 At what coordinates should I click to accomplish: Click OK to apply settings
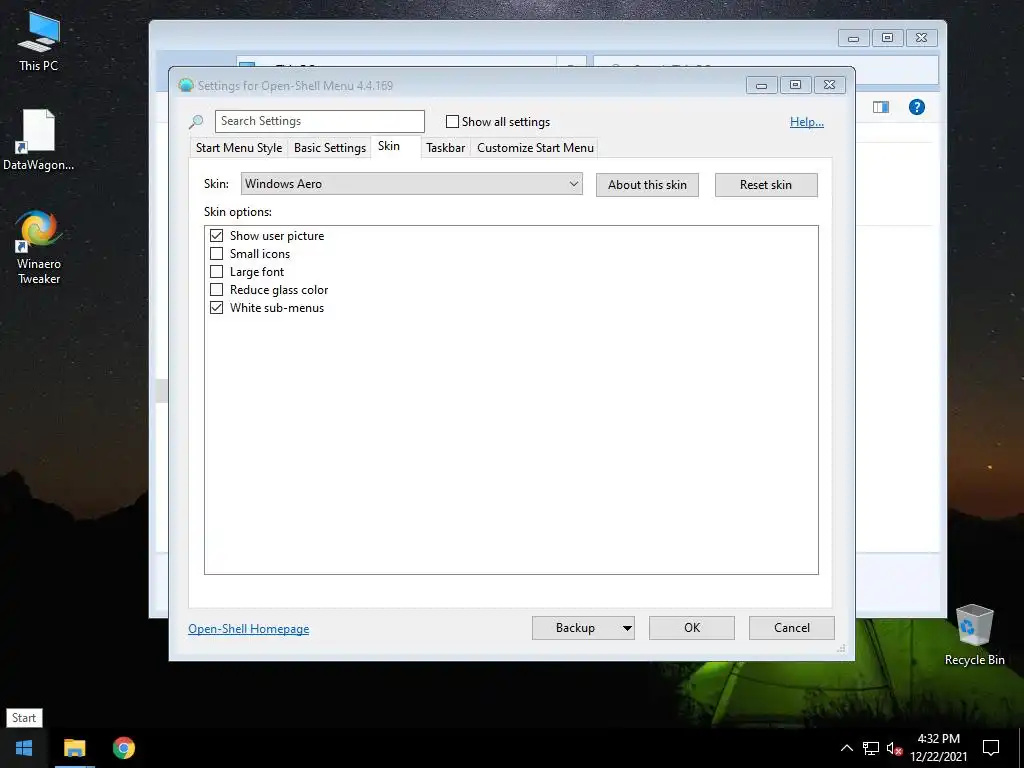pyautogui.click(x=692, y=628)
